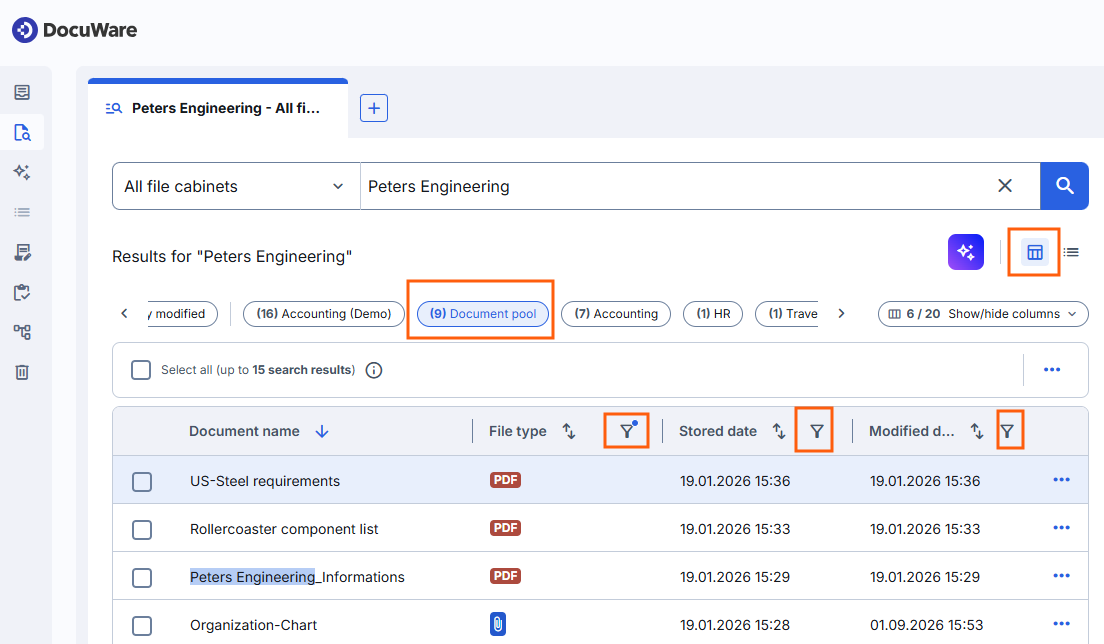Open the forms pencil icon in sidebar
The image size is (1104, 644).
point(22,252)
